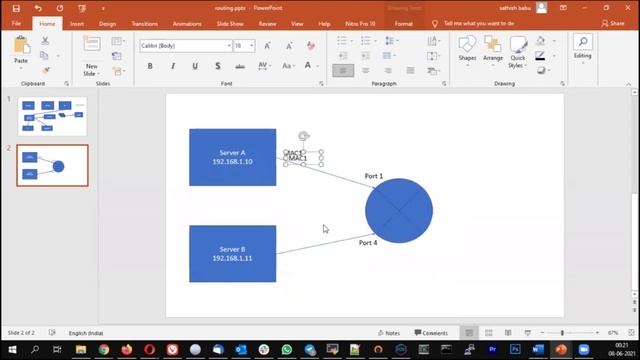The image size is (640, 360).
Task: Select the Shape Fill color
Action: coord(541,41)
